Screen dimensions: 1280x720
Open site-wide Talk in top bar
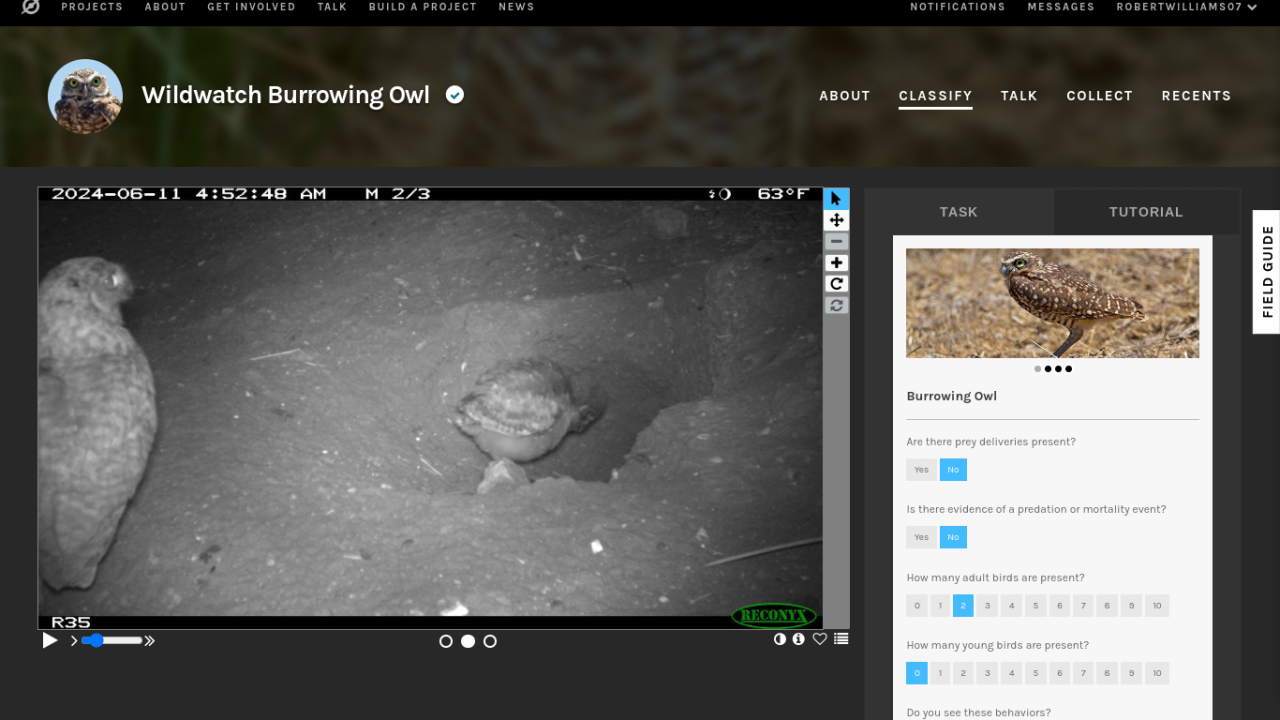coord(332,7)
